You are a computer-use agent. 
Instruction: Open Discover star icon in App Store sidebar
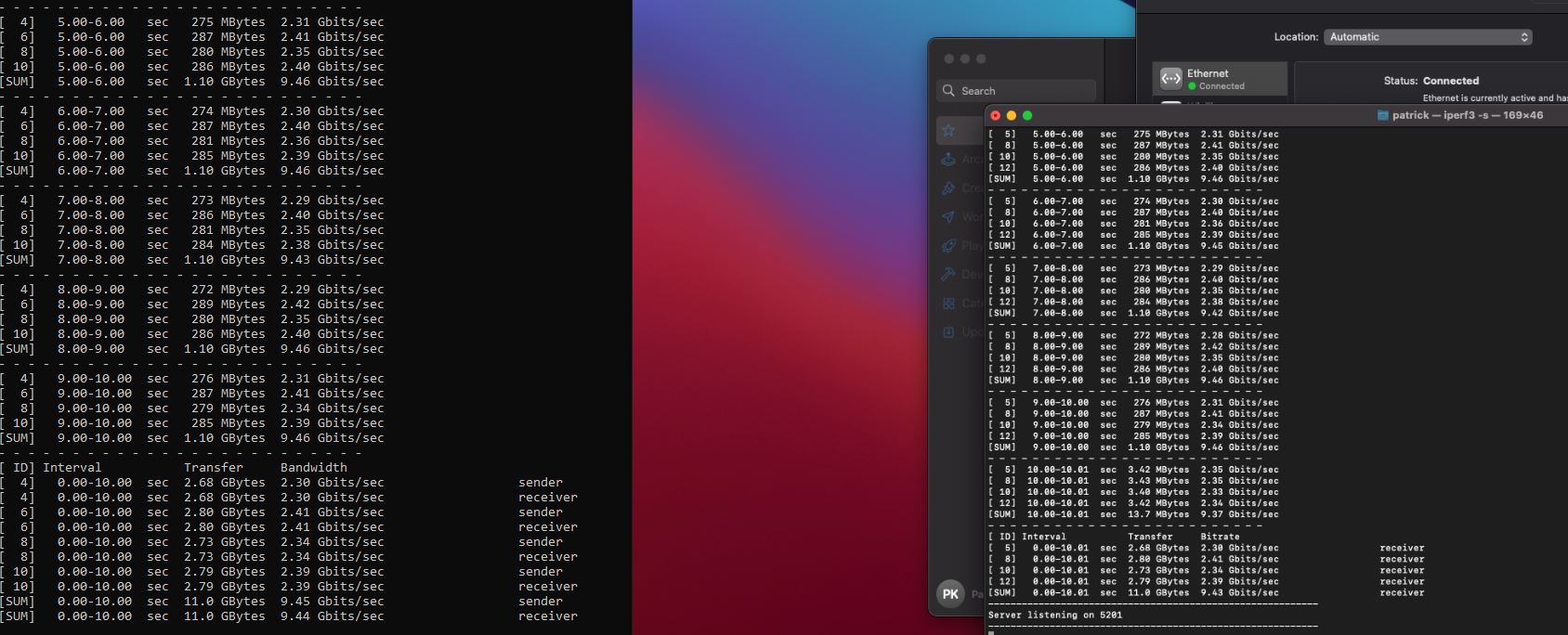[948, 130]
